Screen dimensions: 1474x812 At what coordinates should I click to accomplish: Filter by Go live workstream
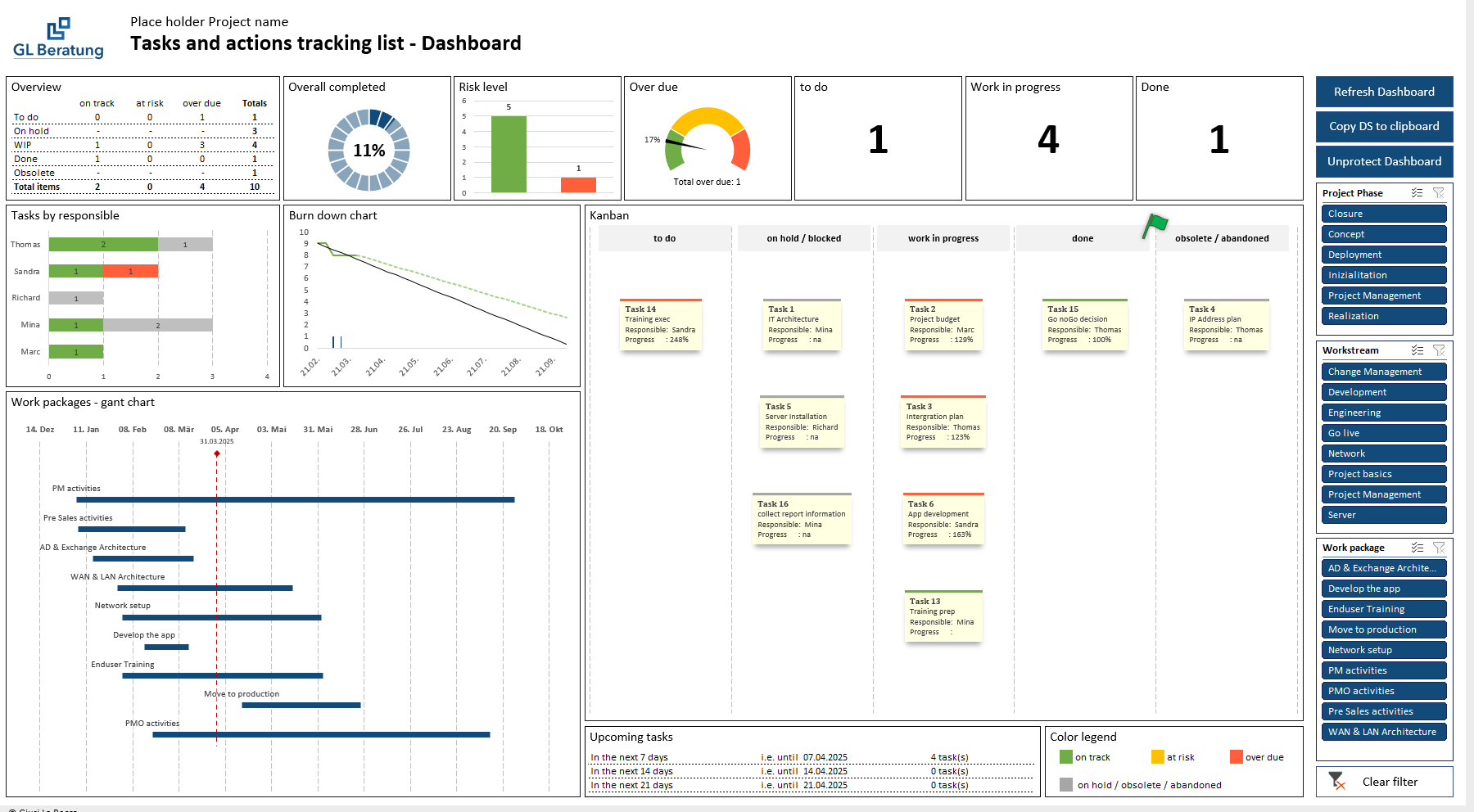point(1384,433)
